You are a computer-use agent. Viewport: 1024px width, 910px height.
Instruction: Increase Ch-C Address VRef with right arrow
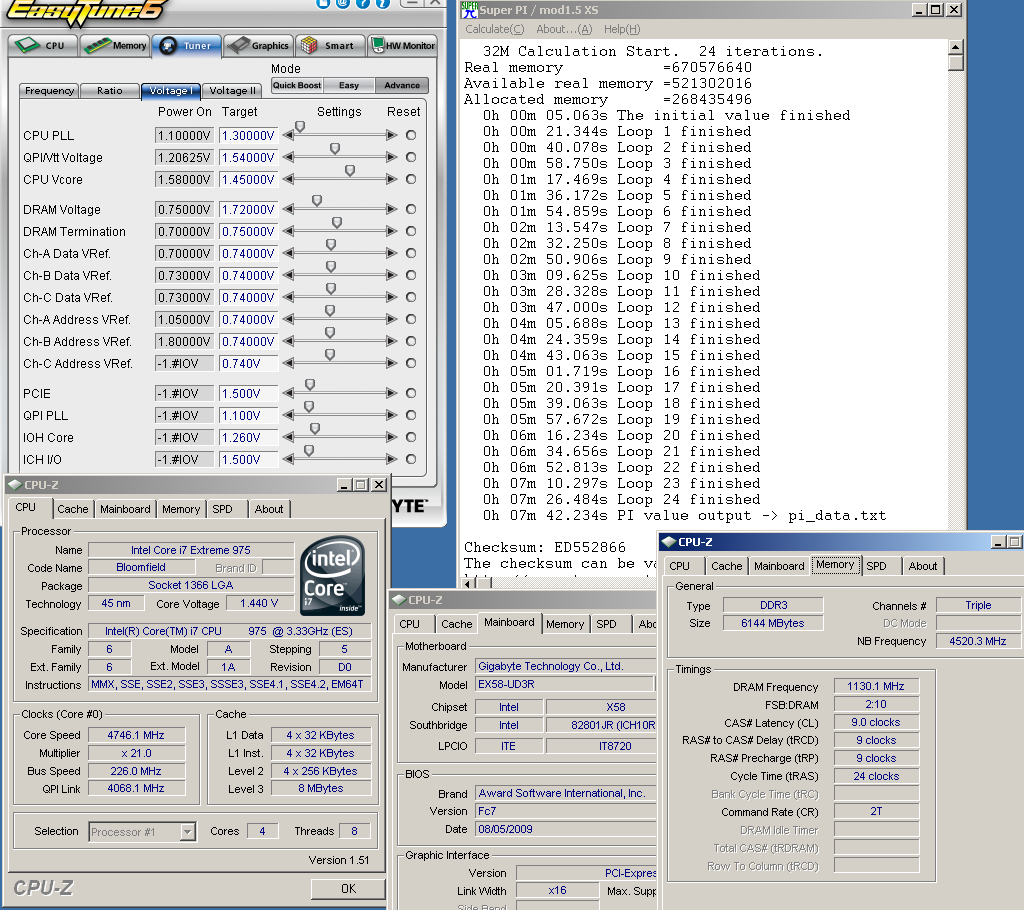[x=392, y=363]
